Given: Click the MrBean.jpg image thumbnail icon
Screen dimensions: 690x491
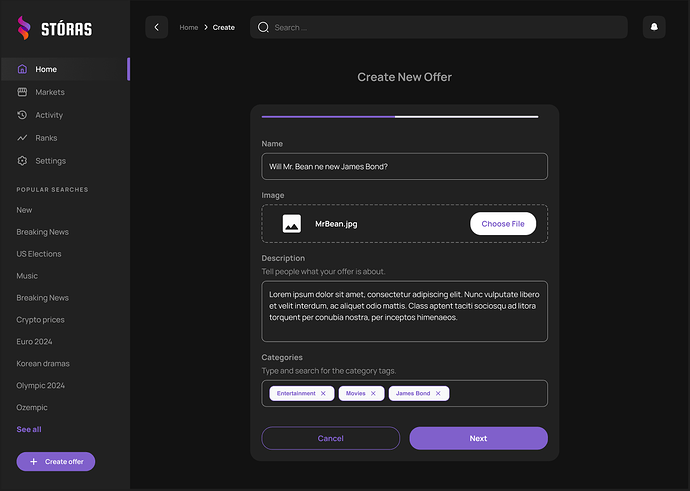Looking at the screenshot, I should [x=292, y=224].
